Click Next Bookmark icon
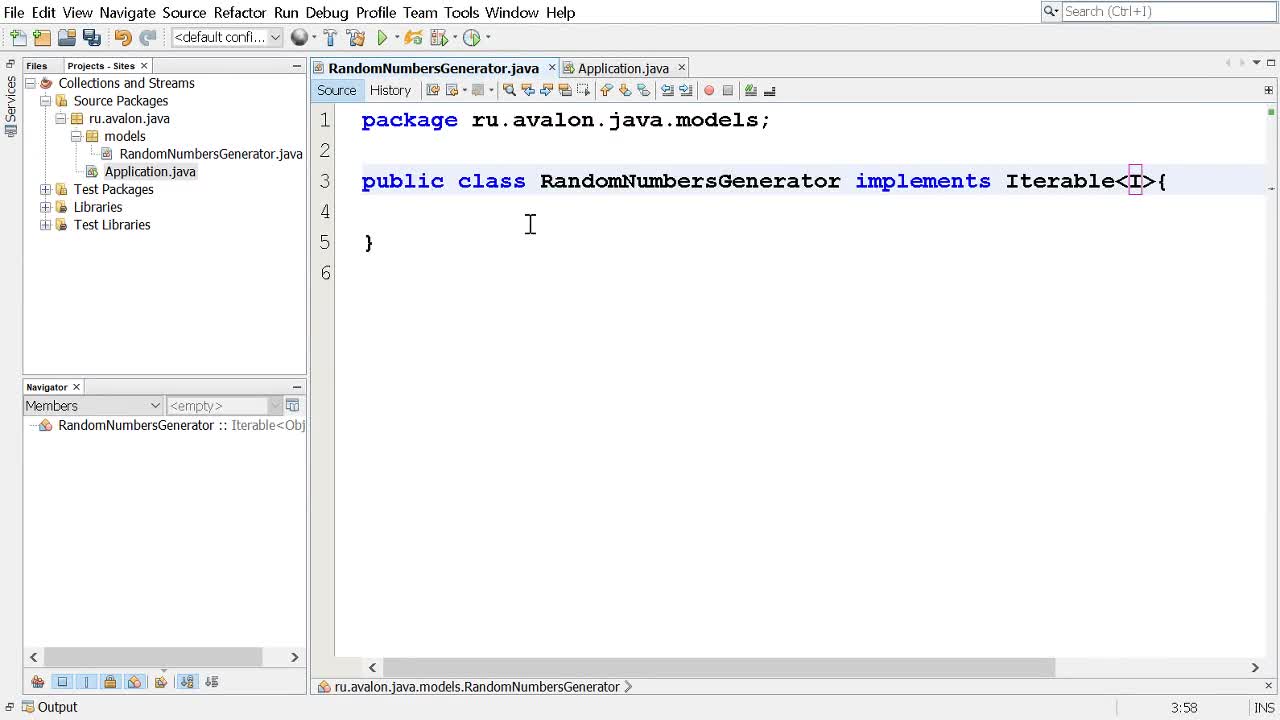Image resolution: width=1280 pixels, height=720 pixels. pos(625,90)
